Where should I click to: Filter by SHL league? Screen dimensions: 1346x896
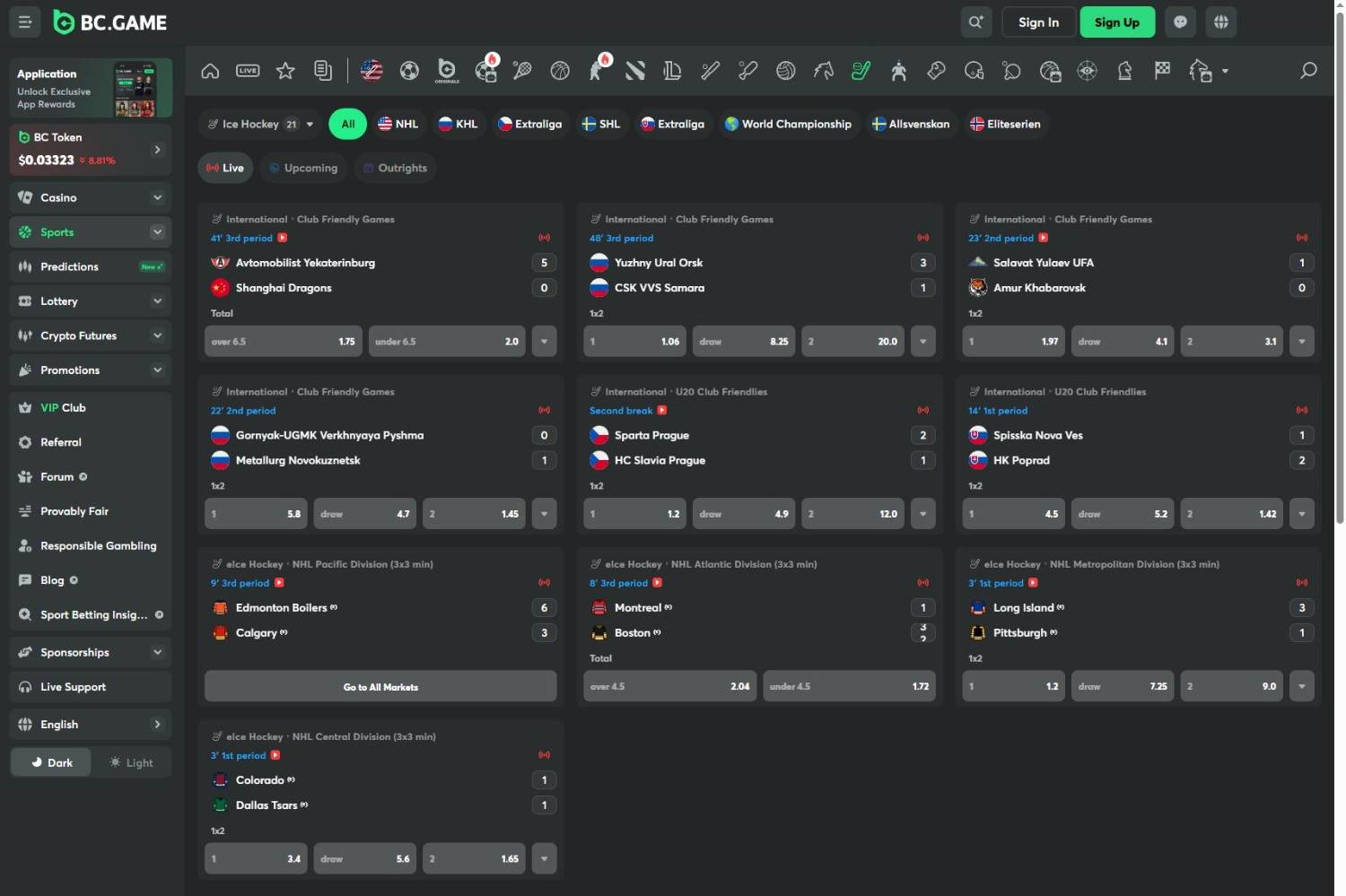pos(601,125)
